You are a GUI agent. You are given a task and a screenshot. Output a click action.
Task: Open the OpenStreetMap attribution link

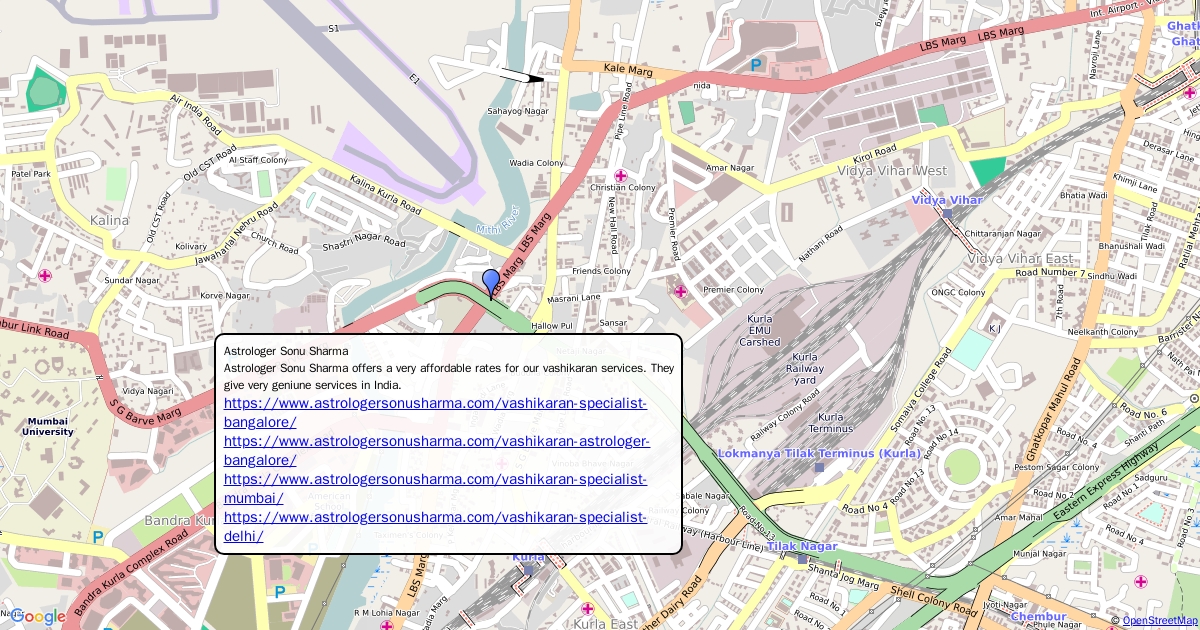[x=1159, y=621]
